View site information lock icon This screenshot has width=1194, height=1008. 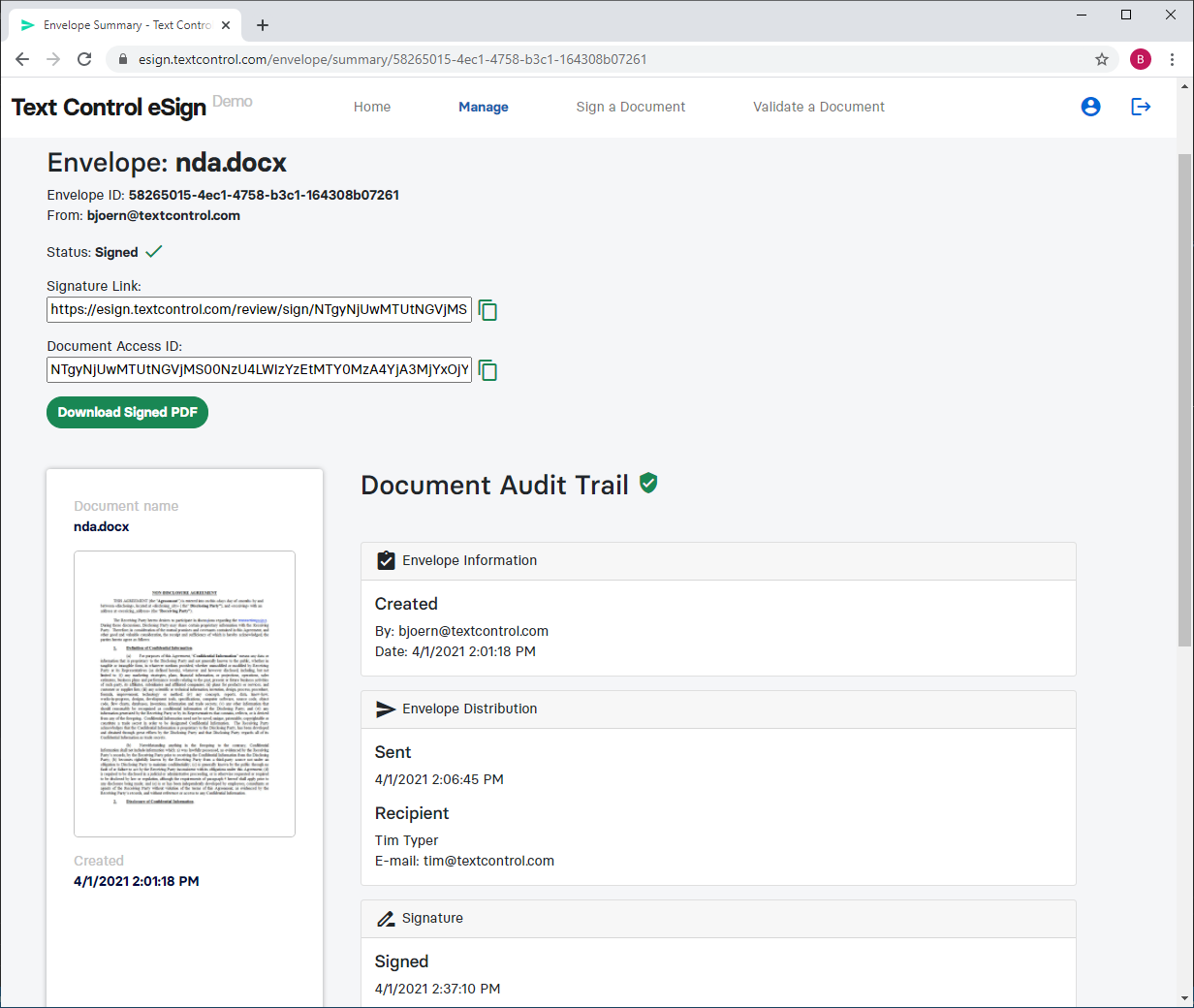coord(122,59)
